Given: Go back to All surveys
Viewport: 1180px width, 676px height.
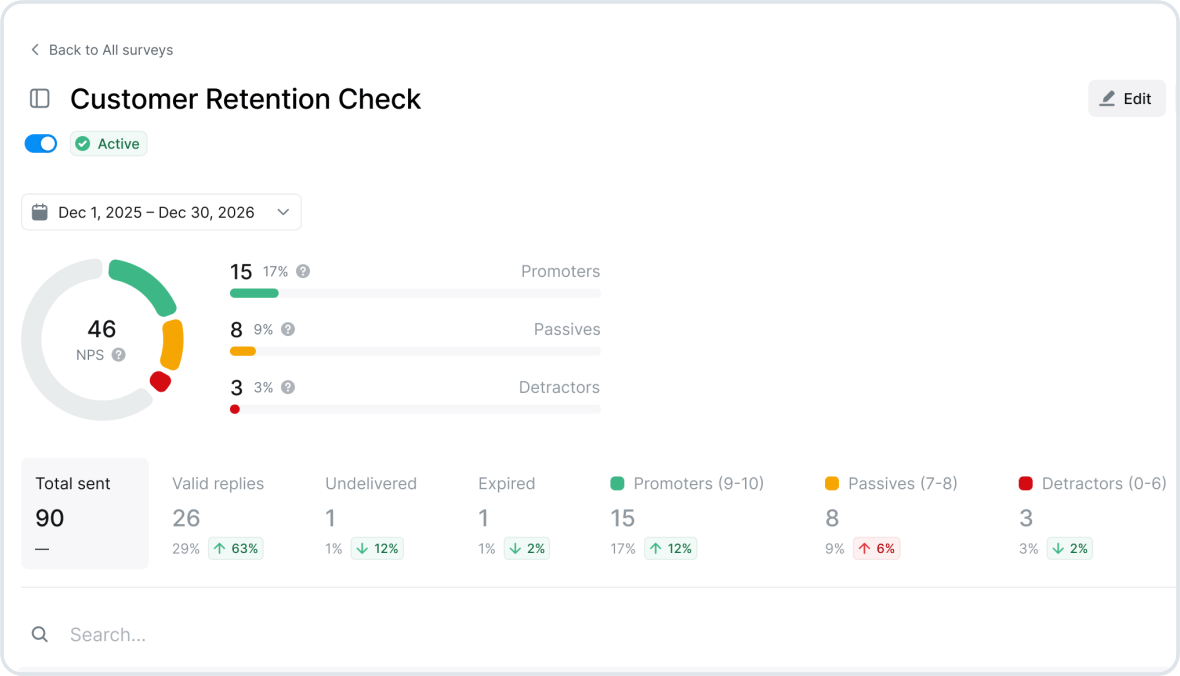Looking at the screenshot, I should click(102, 50).
